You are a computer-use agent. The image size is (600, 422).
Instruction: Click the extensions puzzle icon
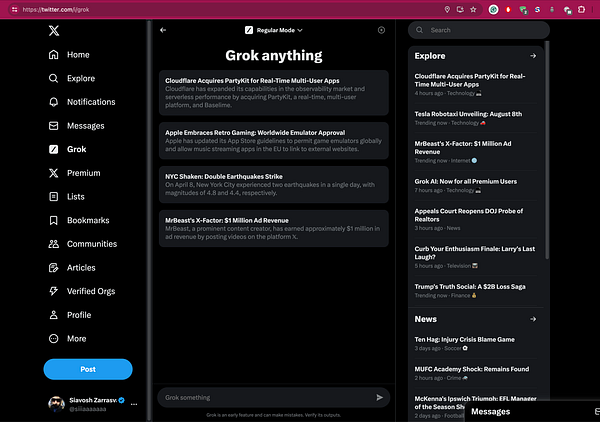pos(581,10)
